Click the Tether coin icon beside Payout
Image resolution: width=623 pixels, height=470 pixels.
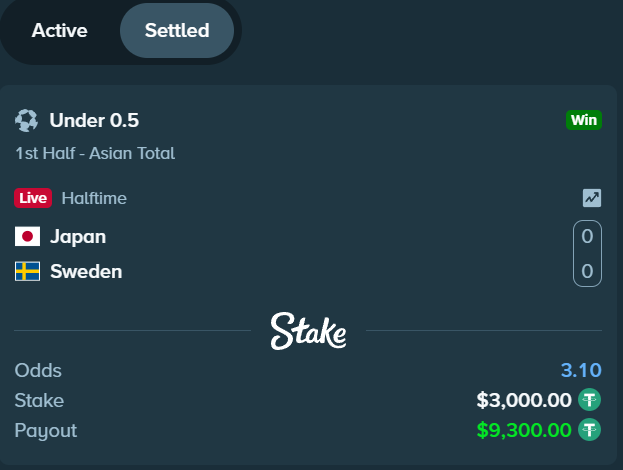point(589,430)
